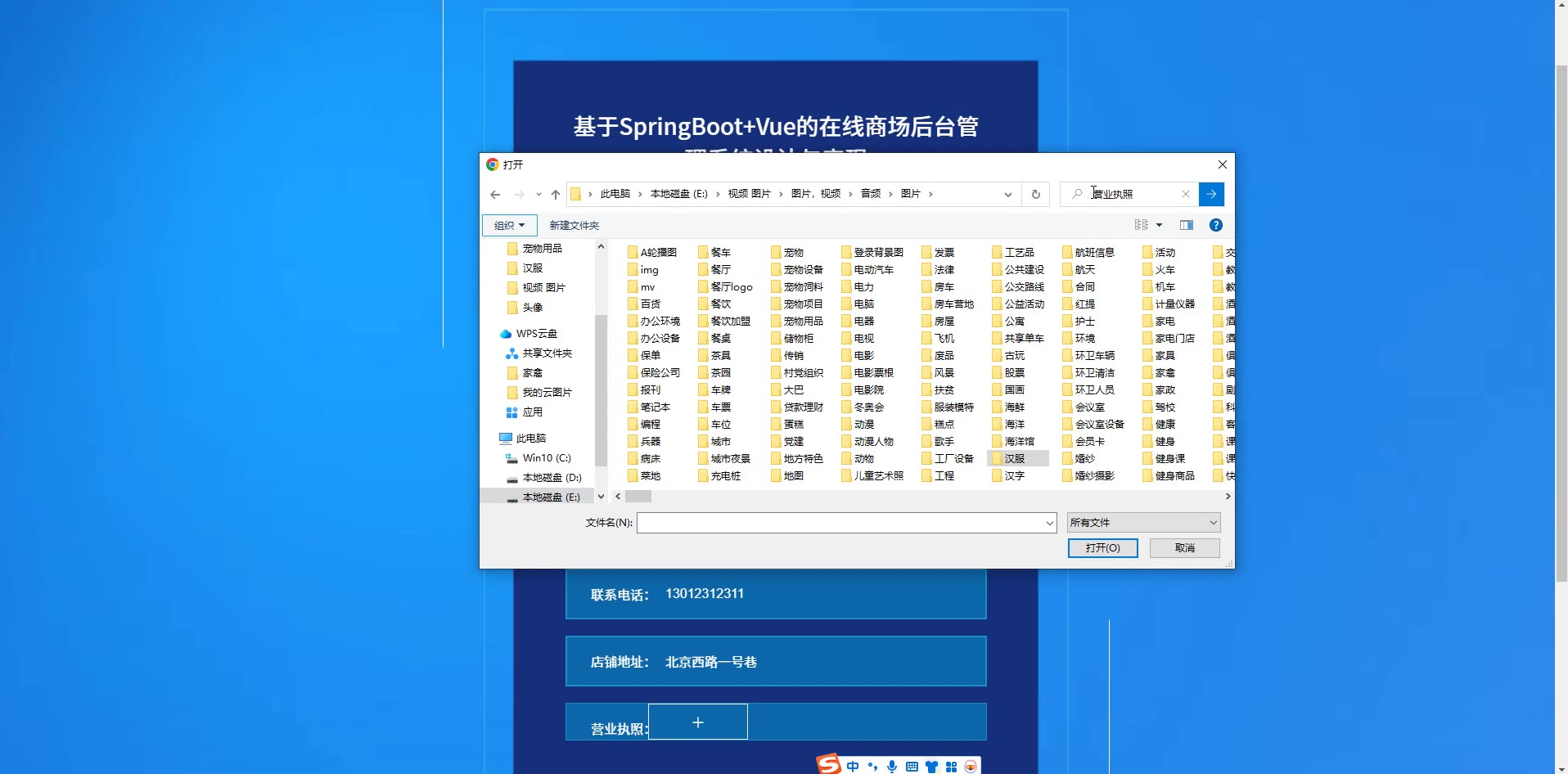Toggle the 中 Chinese input mode button

[x=853, y=767]
